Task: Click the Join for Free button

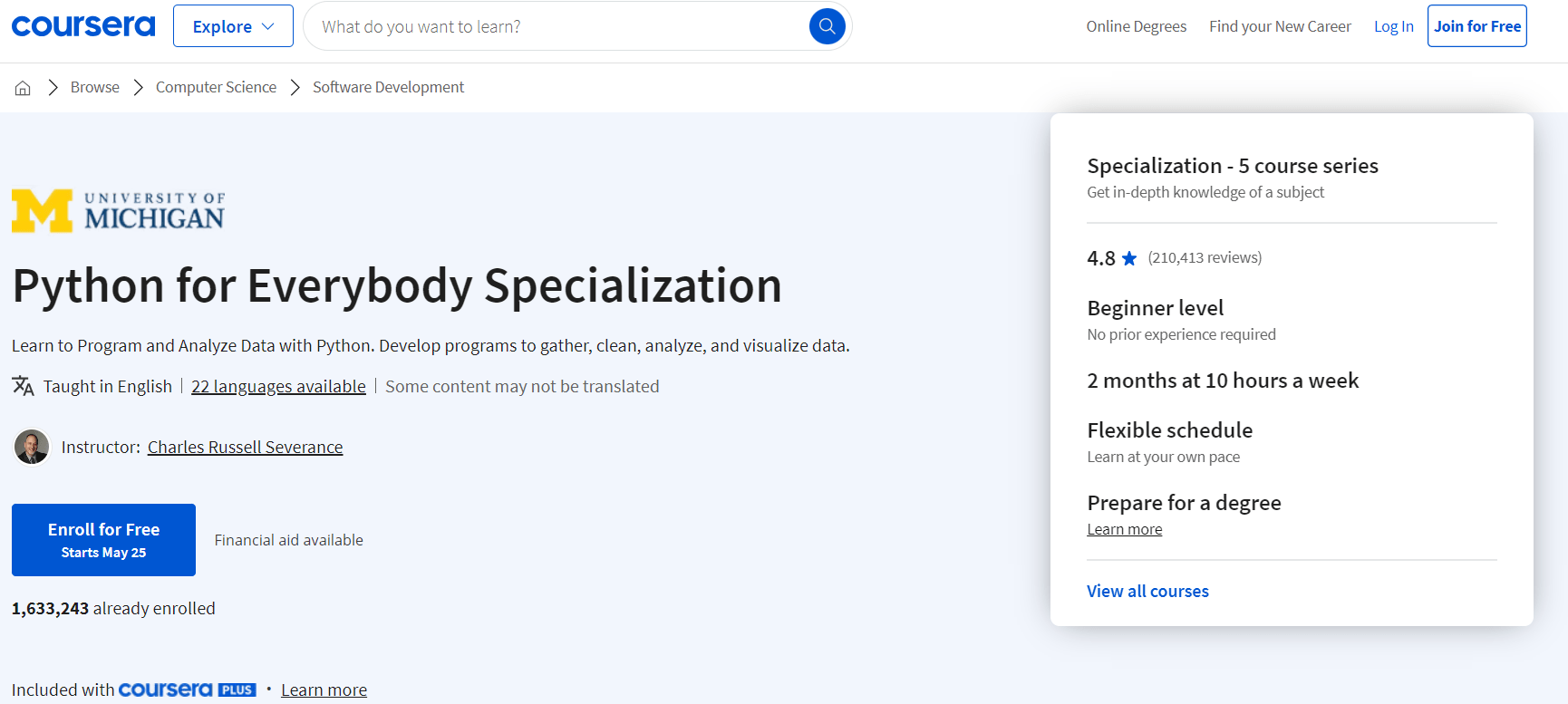Action: (x=1477, y=26)
